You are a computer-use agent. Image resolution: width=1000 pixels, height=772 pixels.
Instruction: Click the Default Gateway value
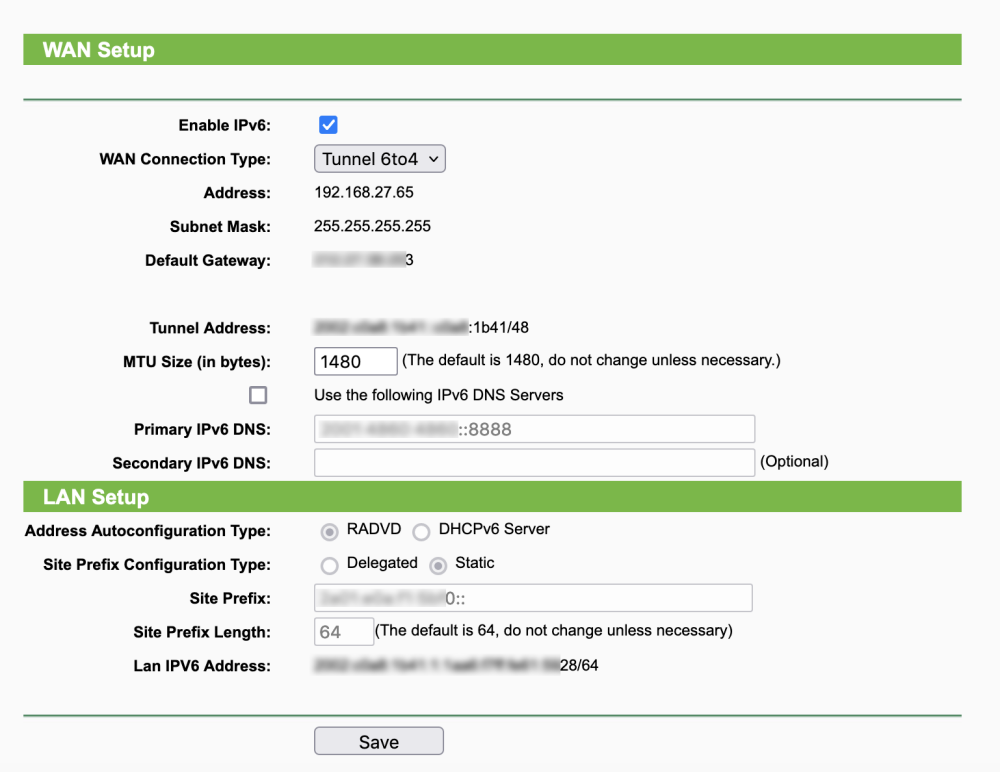coord(364,260)
